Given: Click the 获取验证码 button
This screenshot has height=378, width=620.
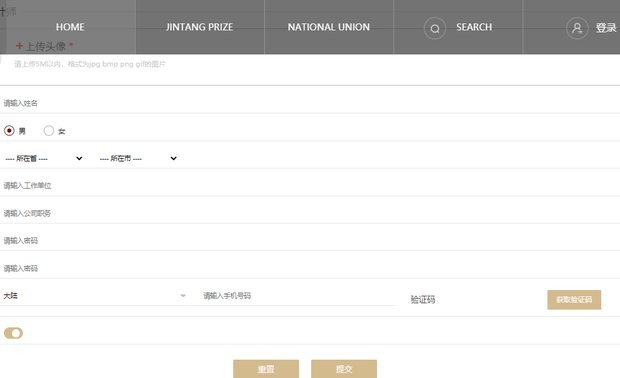Looking at the screenshot, I should (x=574, y=300).
